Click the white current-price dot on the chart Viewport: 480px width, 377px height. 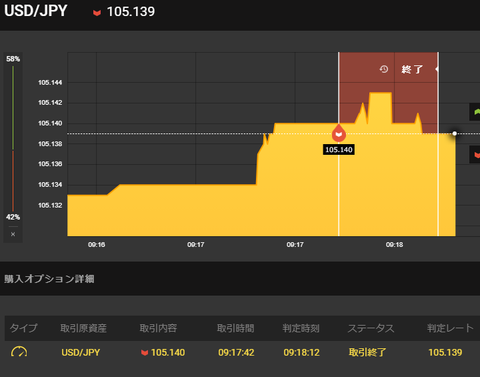(455, 133)
